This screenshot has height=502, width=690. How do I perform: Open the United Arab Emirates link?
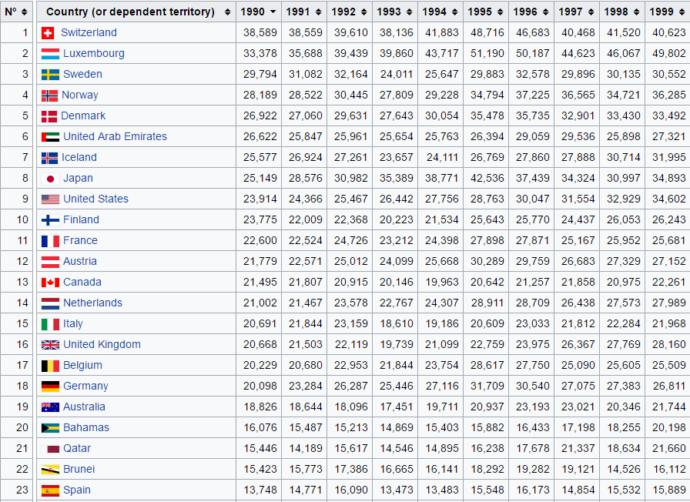[x=115, y=136]
